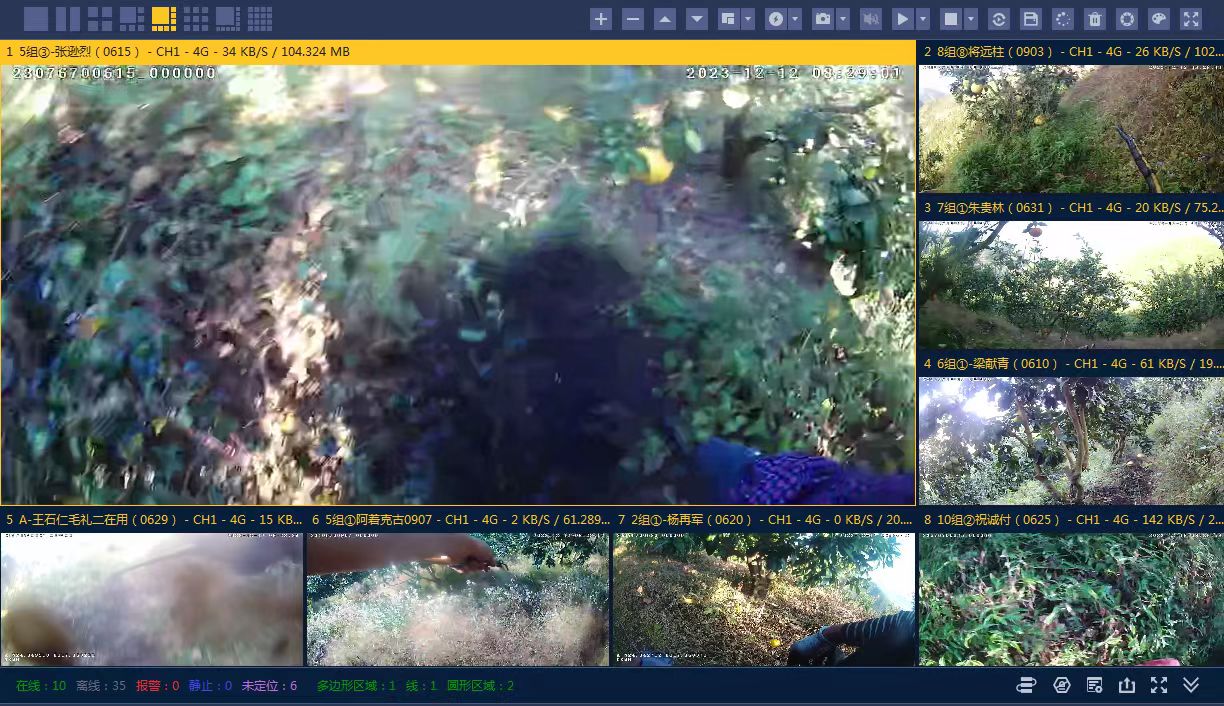Click the save disk icon
The height and width of the screenshot is (706, 1224).
tap(1031, 19)
